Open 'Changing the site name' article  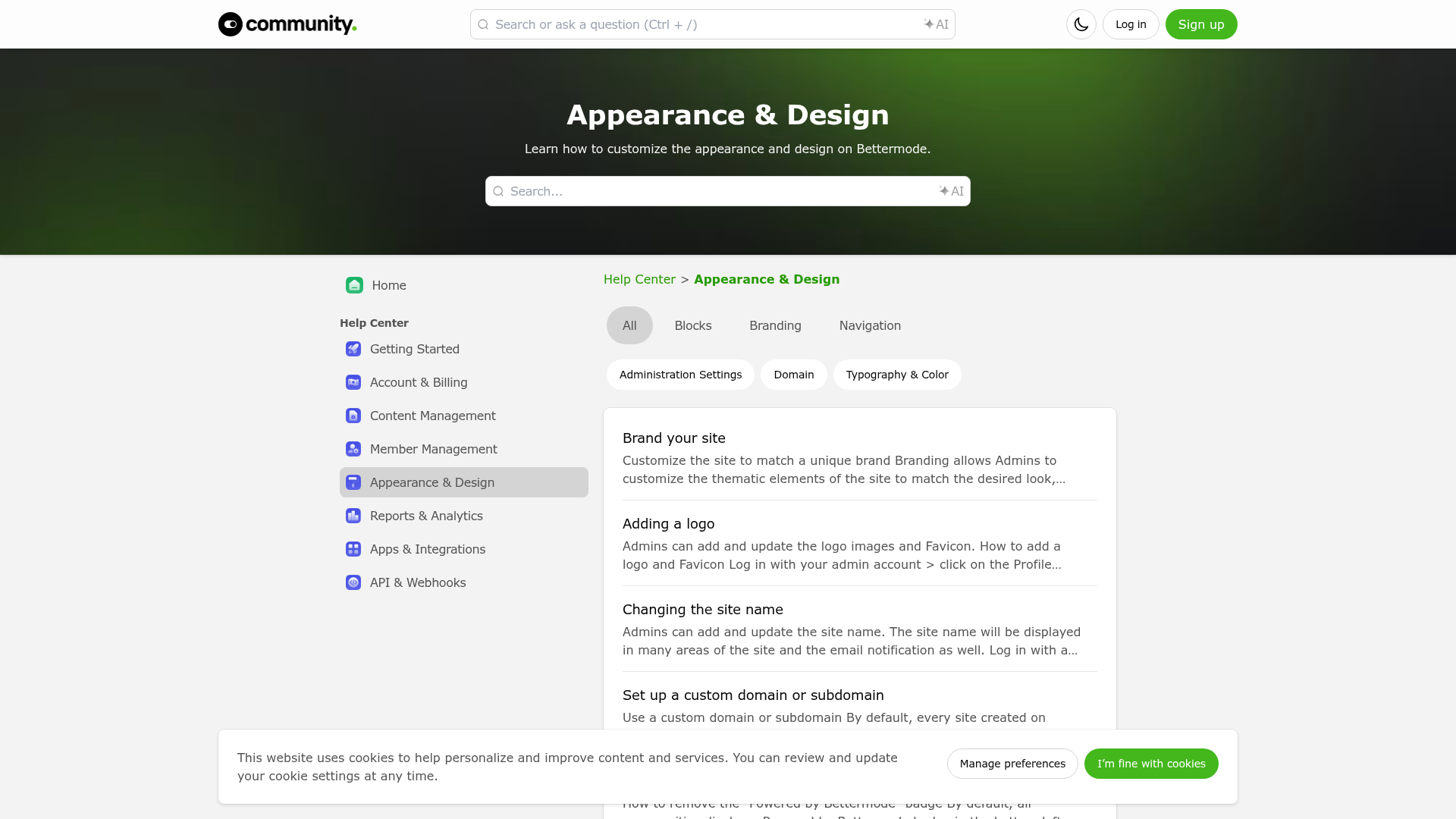[x=702, y=610]
